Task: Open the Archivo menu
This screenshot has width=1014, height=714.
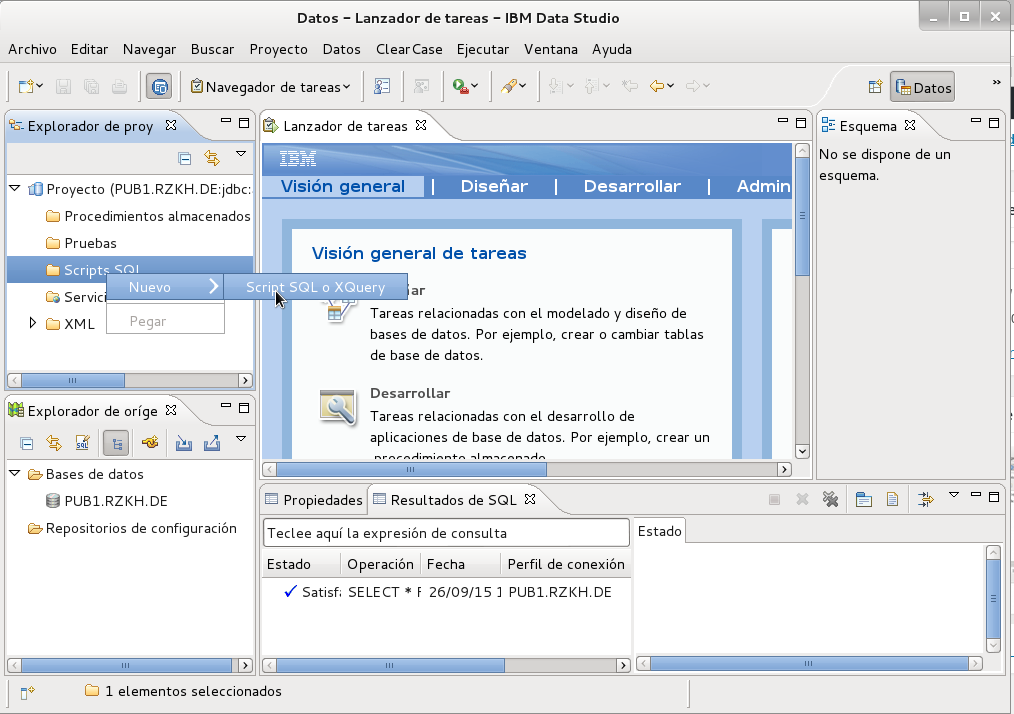Action: click(x=32, y=49)
